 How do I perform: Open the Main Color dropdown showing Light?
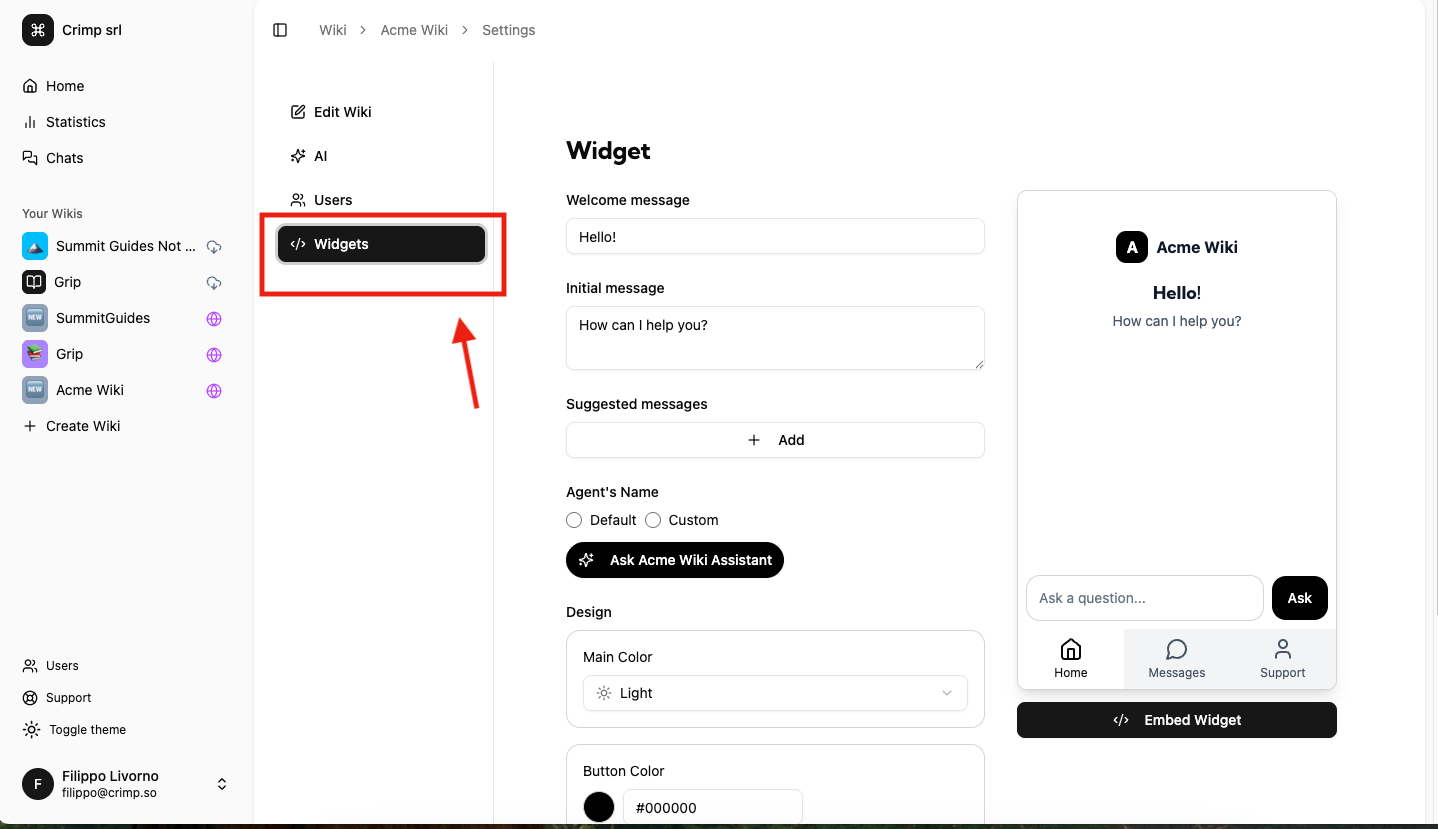pos(775,693)
